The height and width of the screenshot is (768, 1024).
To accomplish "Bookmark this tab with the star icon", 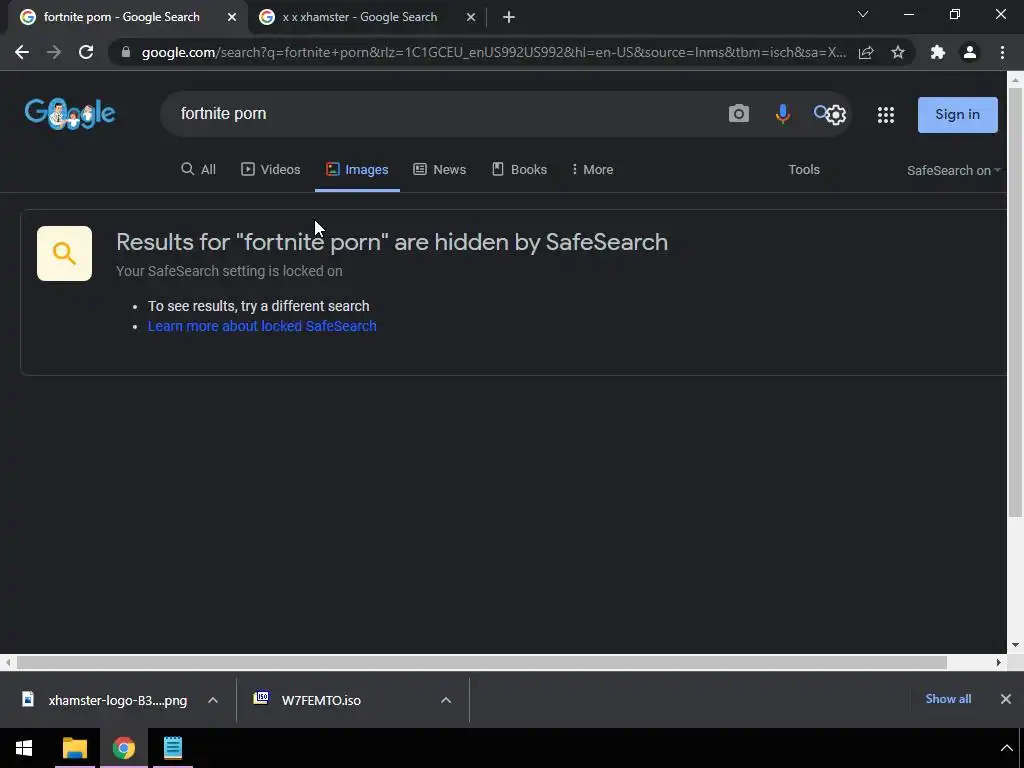I will [x=898, y=52].
